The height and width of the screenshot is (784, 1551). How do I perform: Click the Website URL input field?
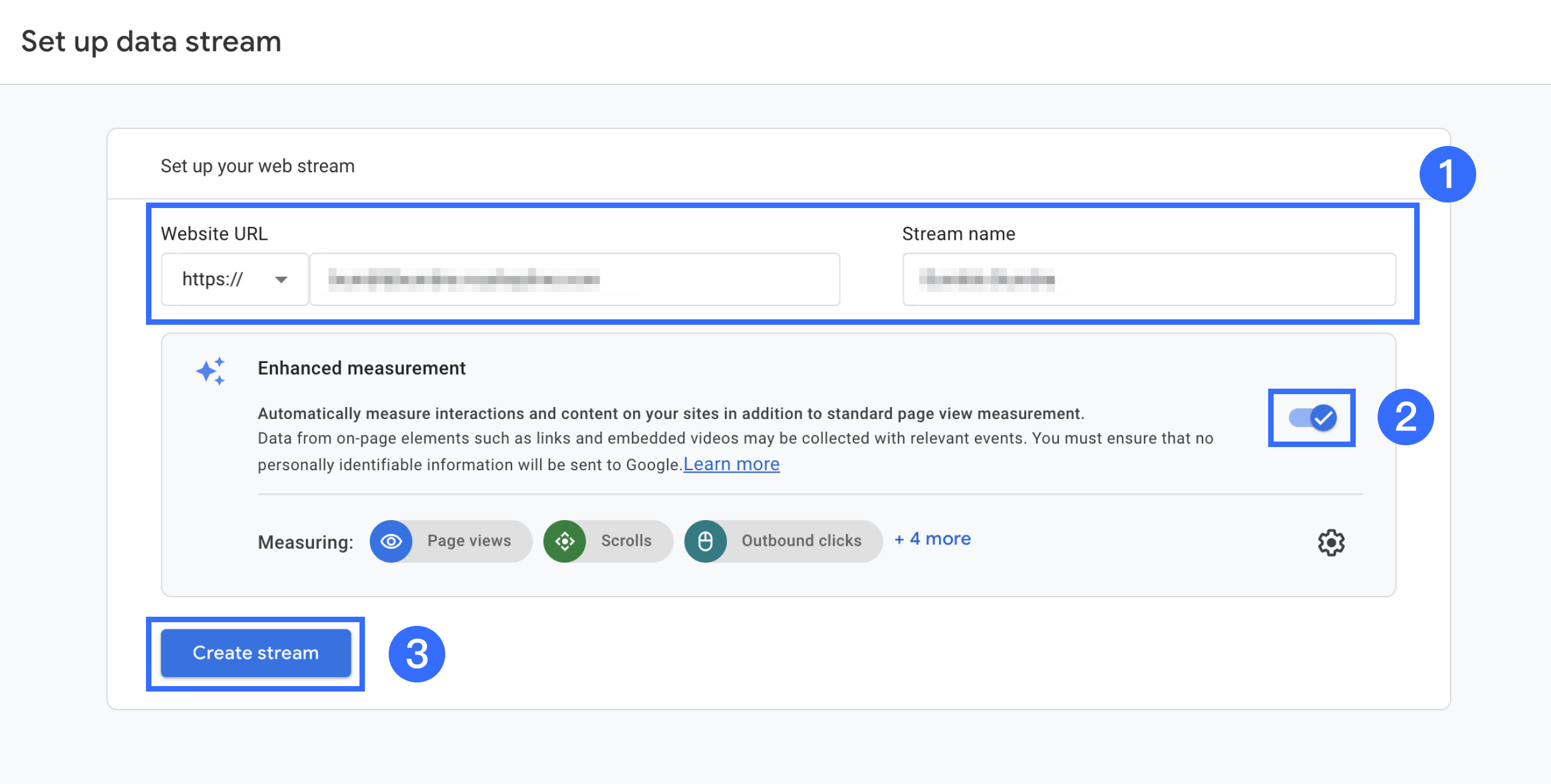click(x=575, y=279)
